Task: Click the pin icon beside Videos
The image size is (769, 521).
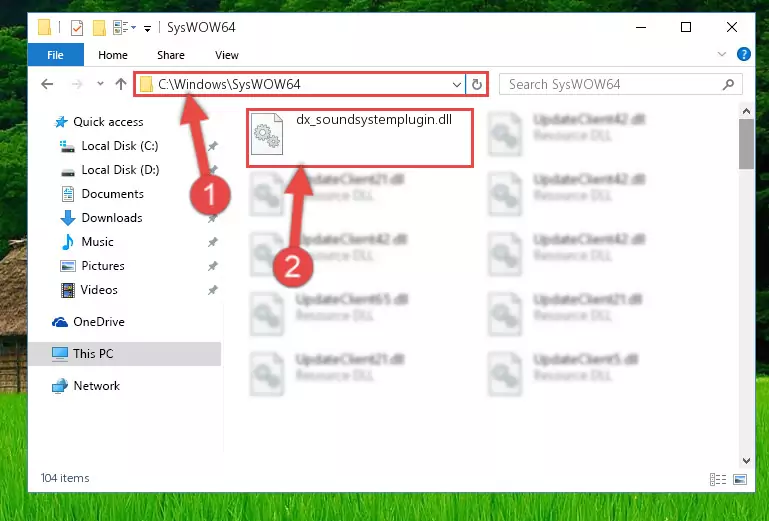Action: (212, 290)
